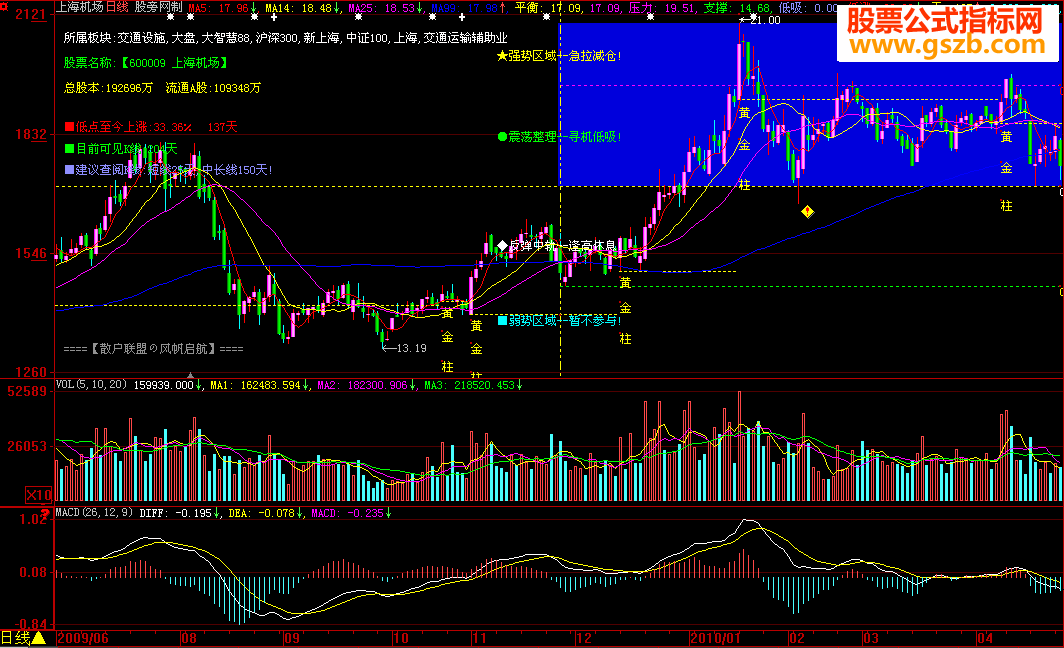The image size is (1064, 648).
Task: Click the VOL(5,10,20) indicator header
Action: pyautogui.click(x=91, y=385)
